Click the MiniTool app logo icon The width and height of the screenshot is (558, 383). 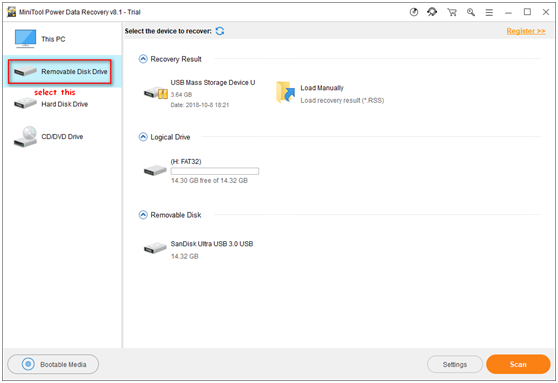point(11,12)
